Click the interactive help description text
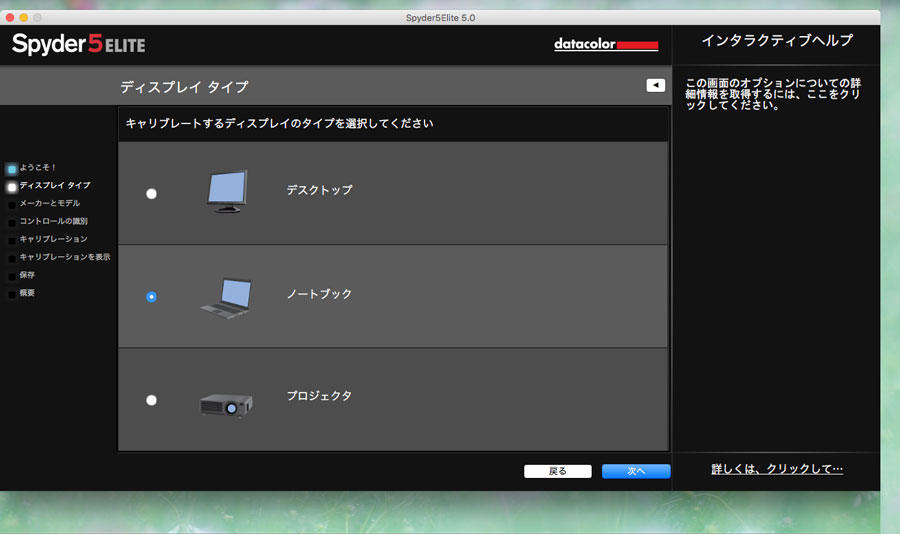The image size is (900, 534). (773, 94)
